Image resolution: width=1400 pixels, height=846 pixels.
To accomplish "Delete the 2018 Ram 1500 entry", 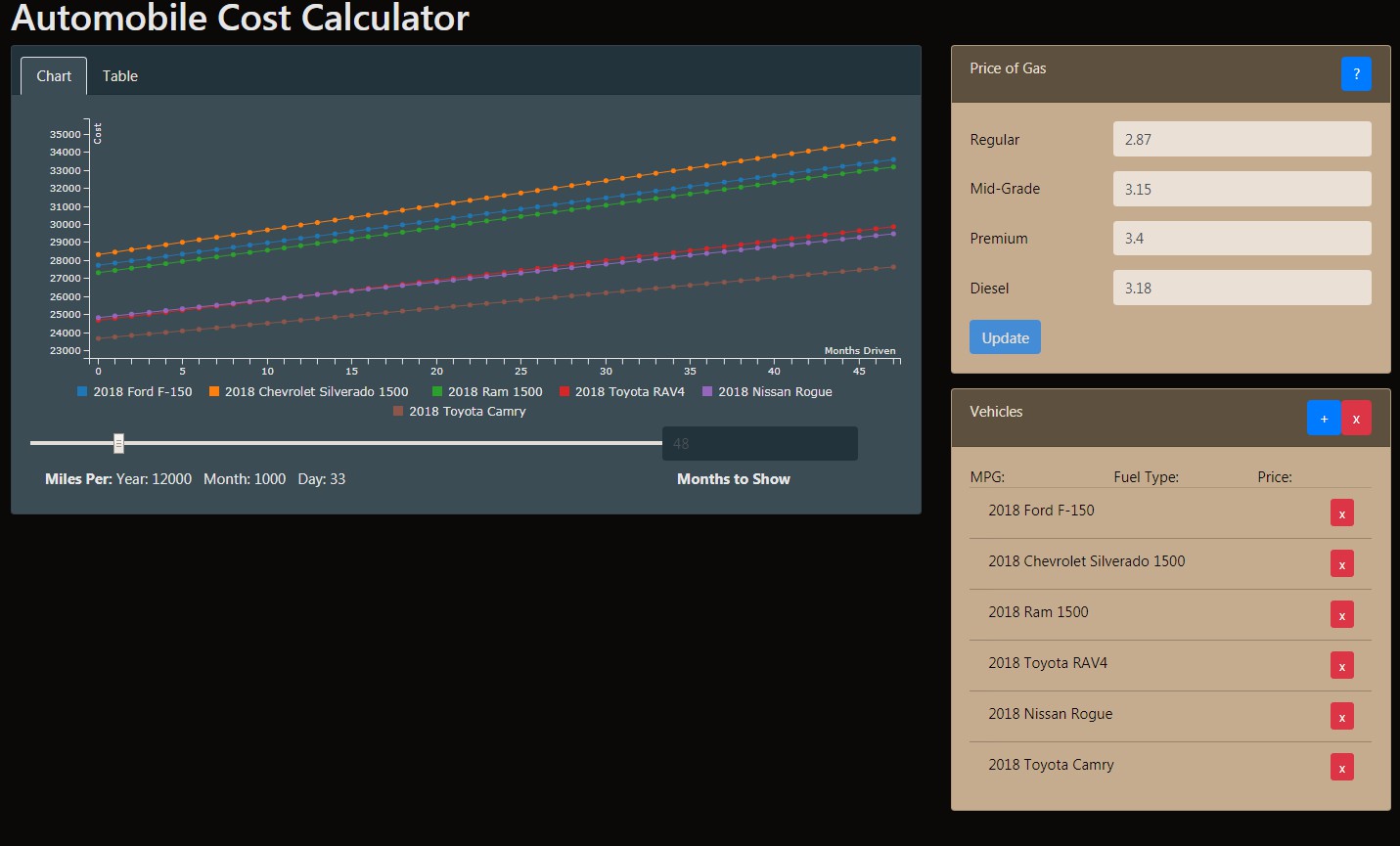I will click(x=1341, y=615).
